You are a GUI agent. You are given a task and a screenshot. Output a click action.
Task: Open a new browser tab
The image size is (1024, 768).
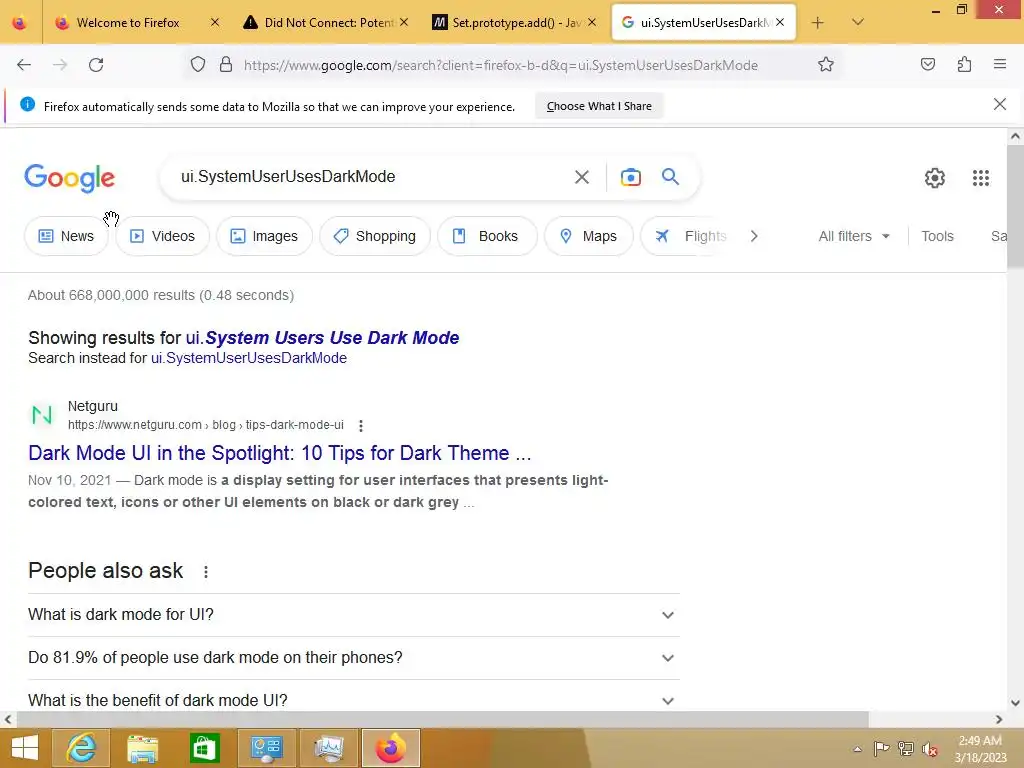coord(817,23)
